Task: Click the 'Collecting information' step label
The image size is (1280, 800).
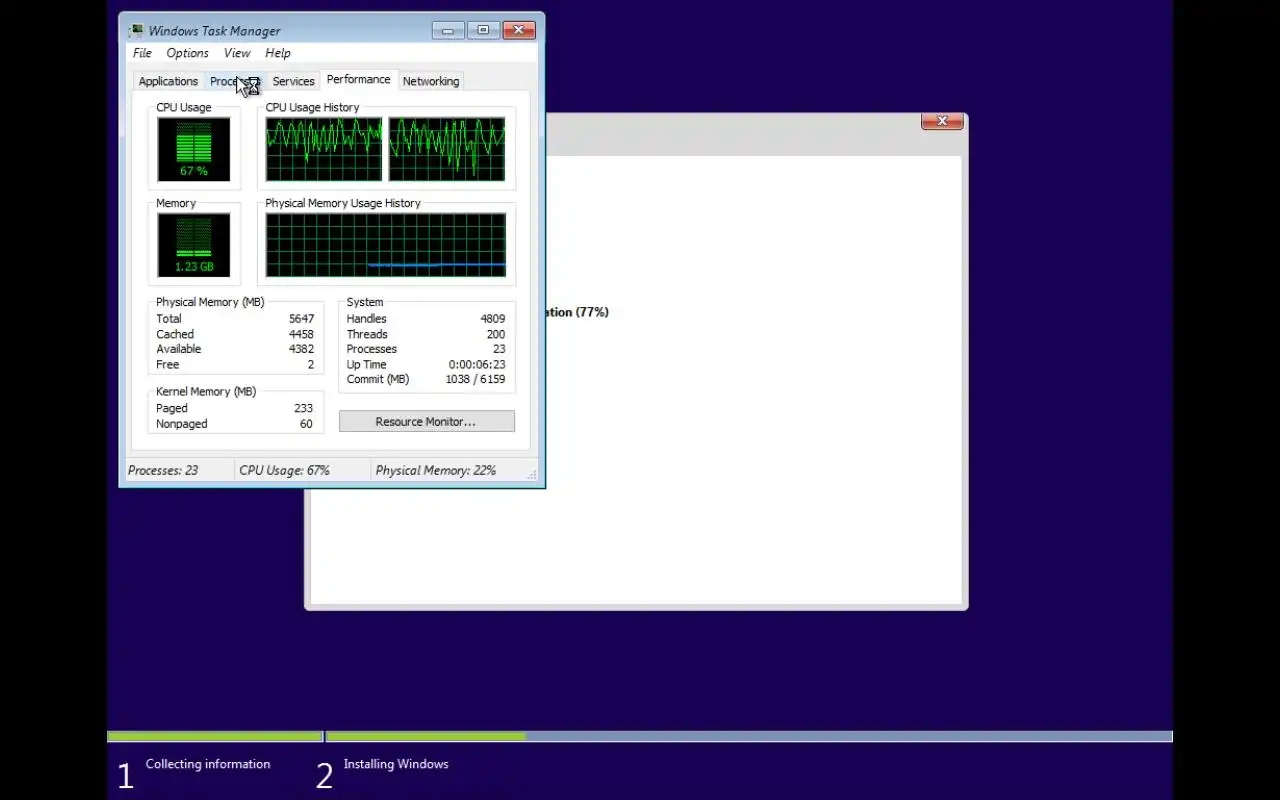Action: point(208,764)
